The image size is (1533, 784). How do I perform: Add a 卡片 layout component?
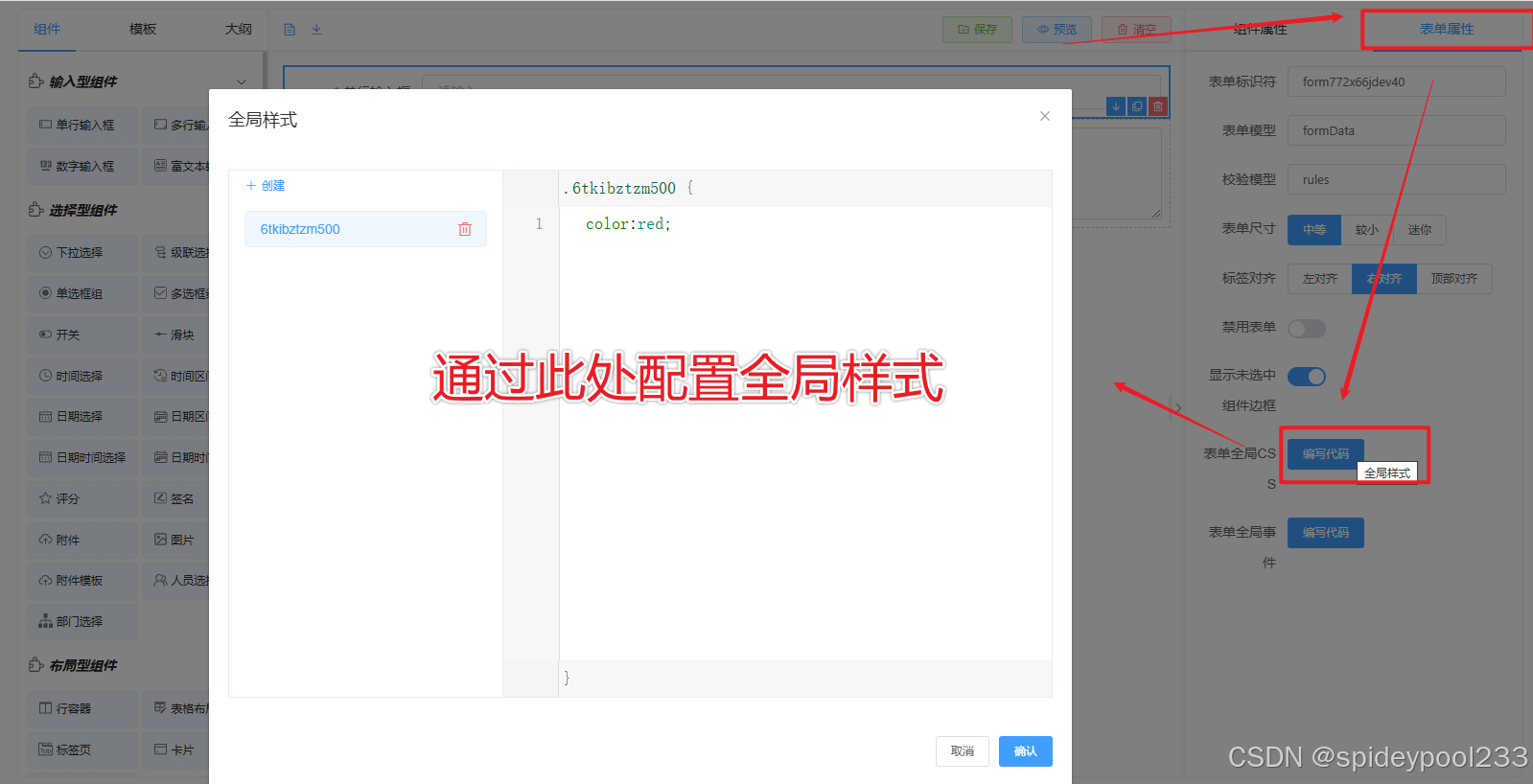176,749
